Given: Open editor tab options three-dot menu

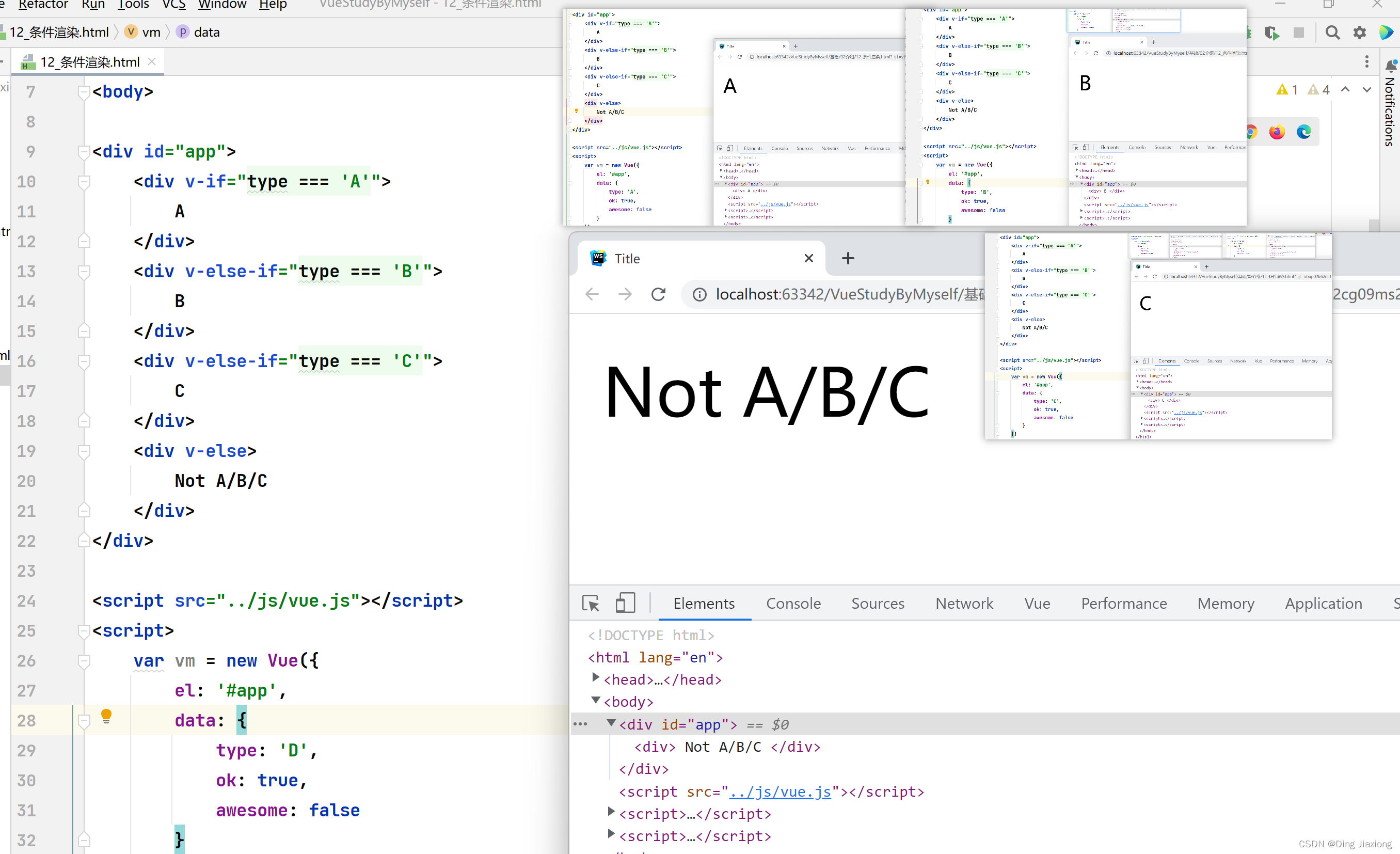Looking at the screenshot, I should tap(1366, 61).
